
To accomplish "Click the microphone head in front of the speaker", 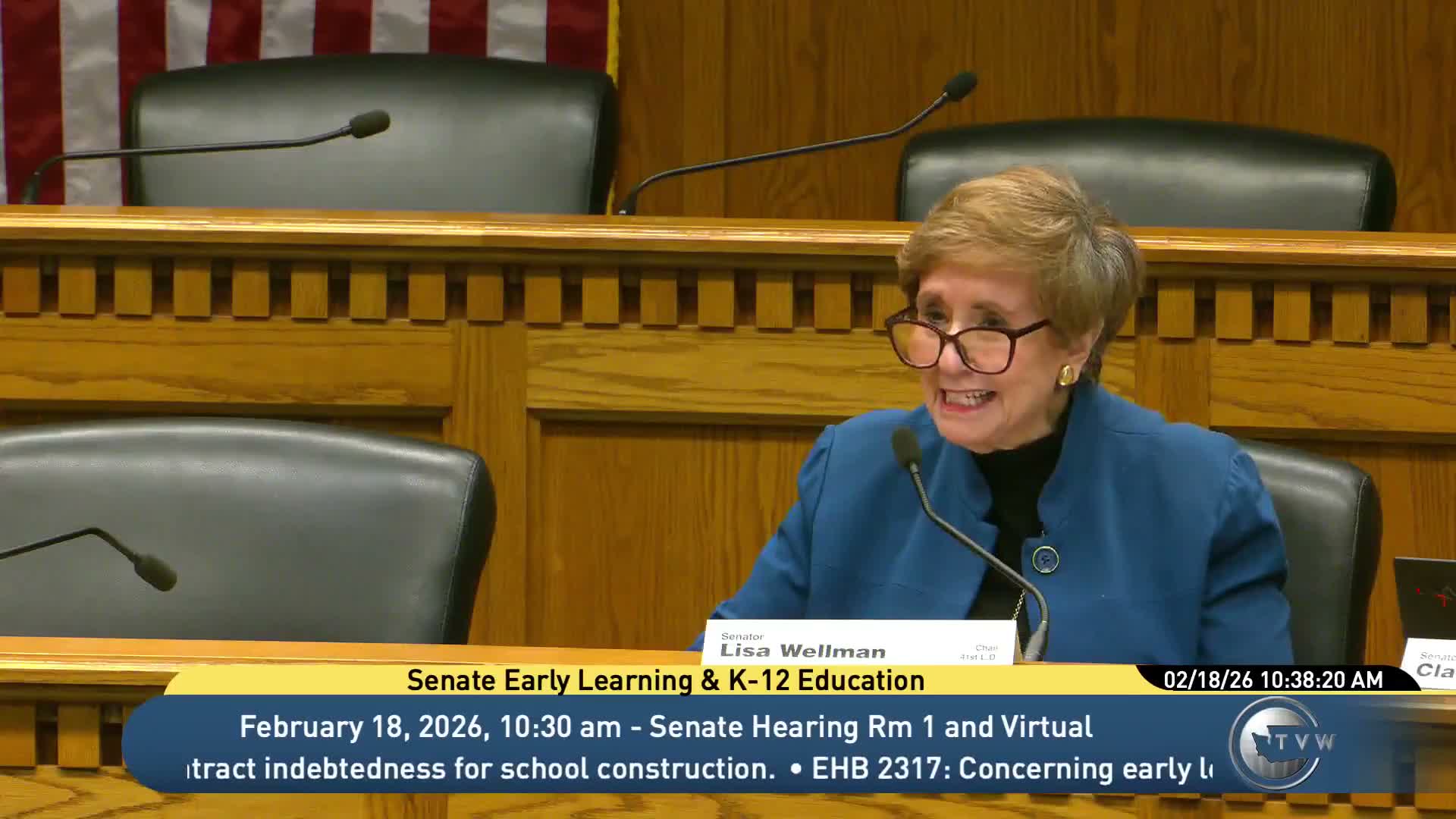I will [907, 447].
